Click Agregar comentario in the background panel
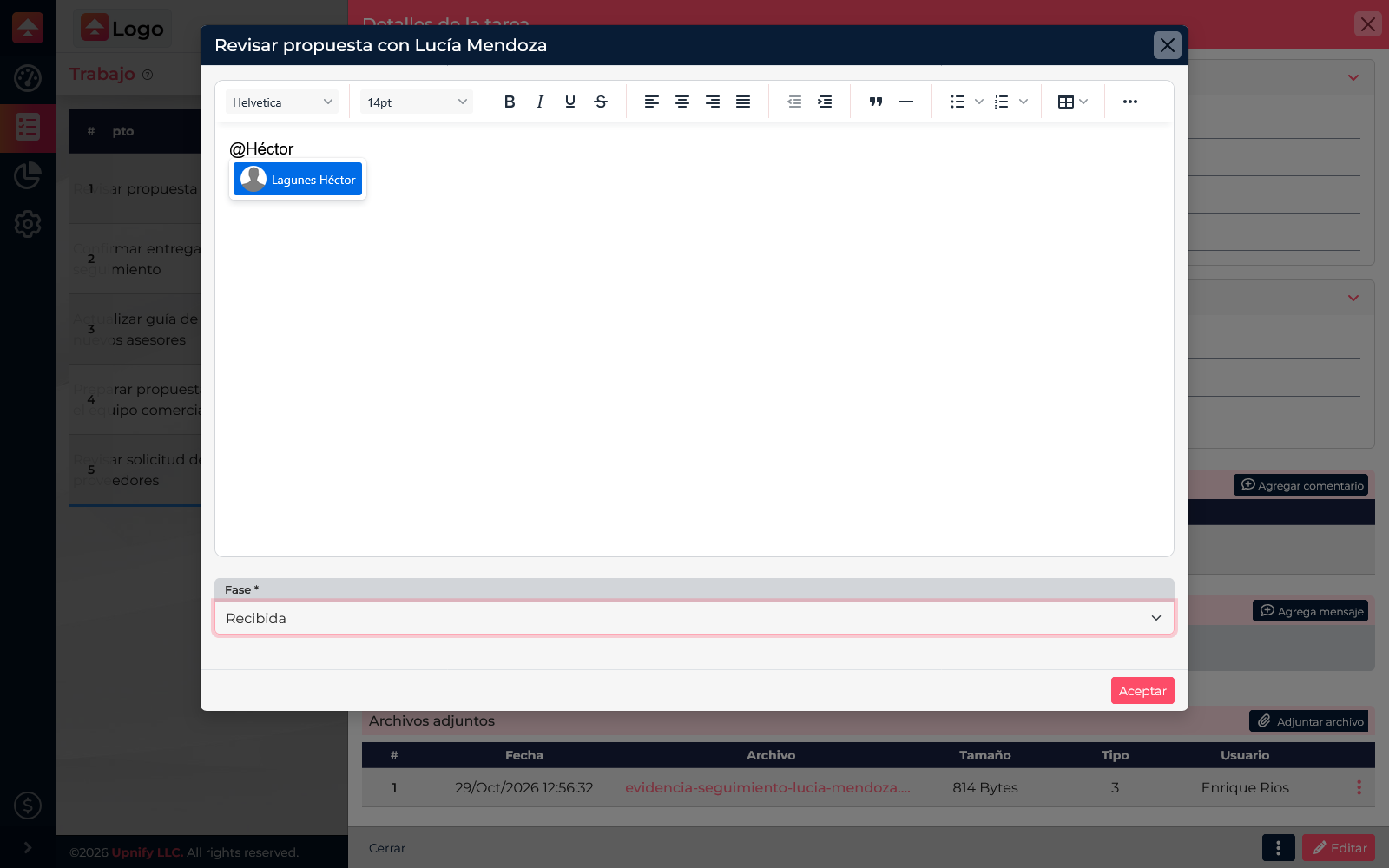Viewport: 1389px width, 868px height. (1300, 485)
